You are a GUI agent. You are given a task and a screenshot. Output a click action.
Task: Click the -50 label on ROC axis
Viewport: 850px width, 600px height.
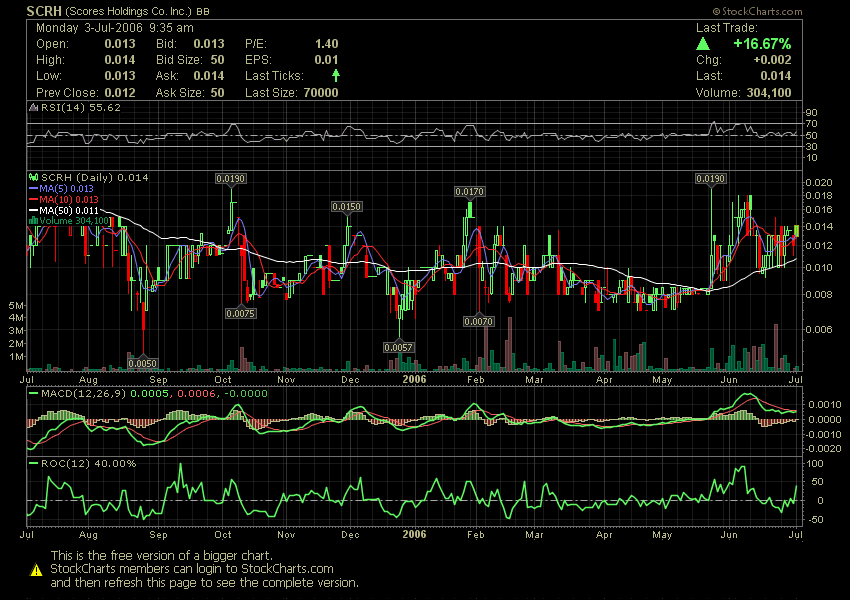click(x=816, y=519)
